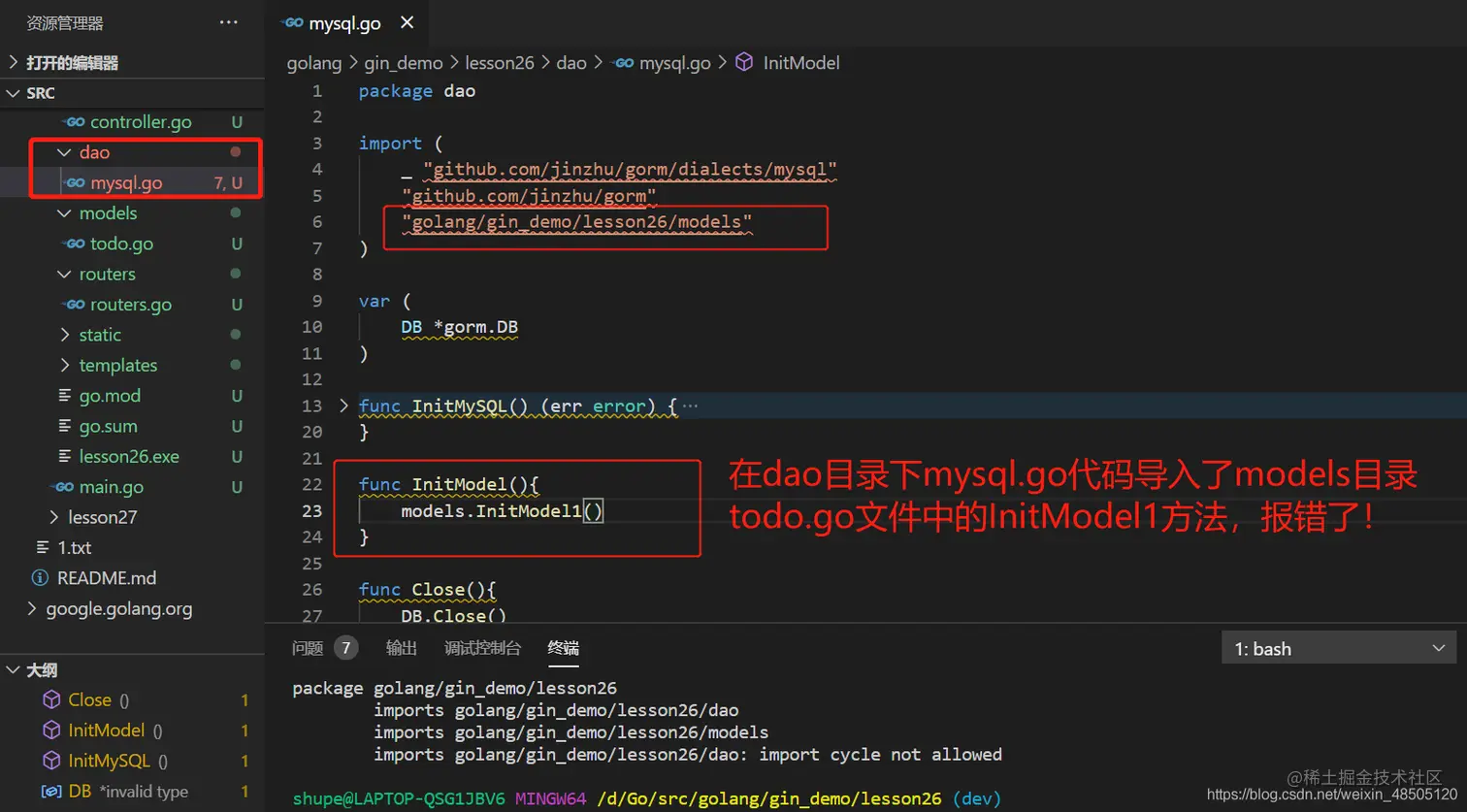
Task: Open README.md from the file tree
Action: point(107,578)
